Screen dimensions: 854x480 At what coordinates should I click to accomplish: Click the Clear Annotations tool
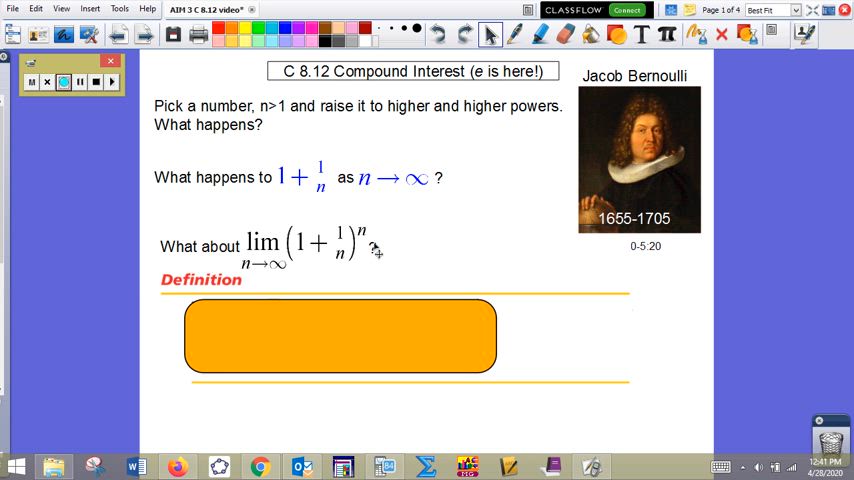697,35
